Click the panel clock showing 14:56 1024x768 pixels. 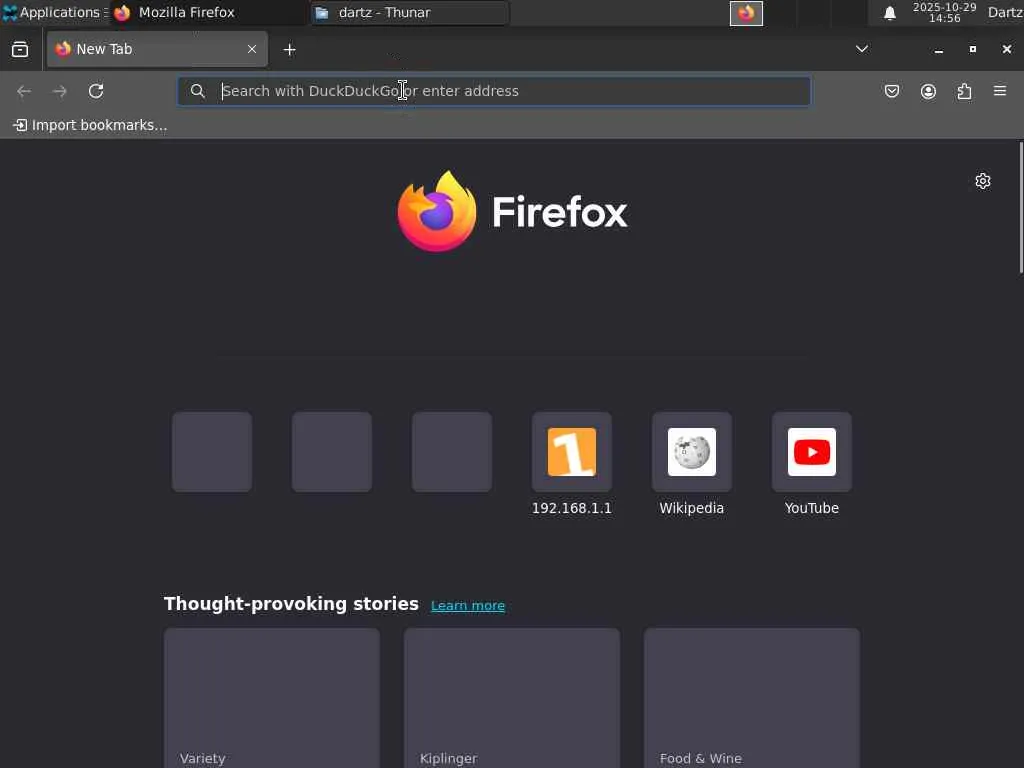[x=944, y=12]
